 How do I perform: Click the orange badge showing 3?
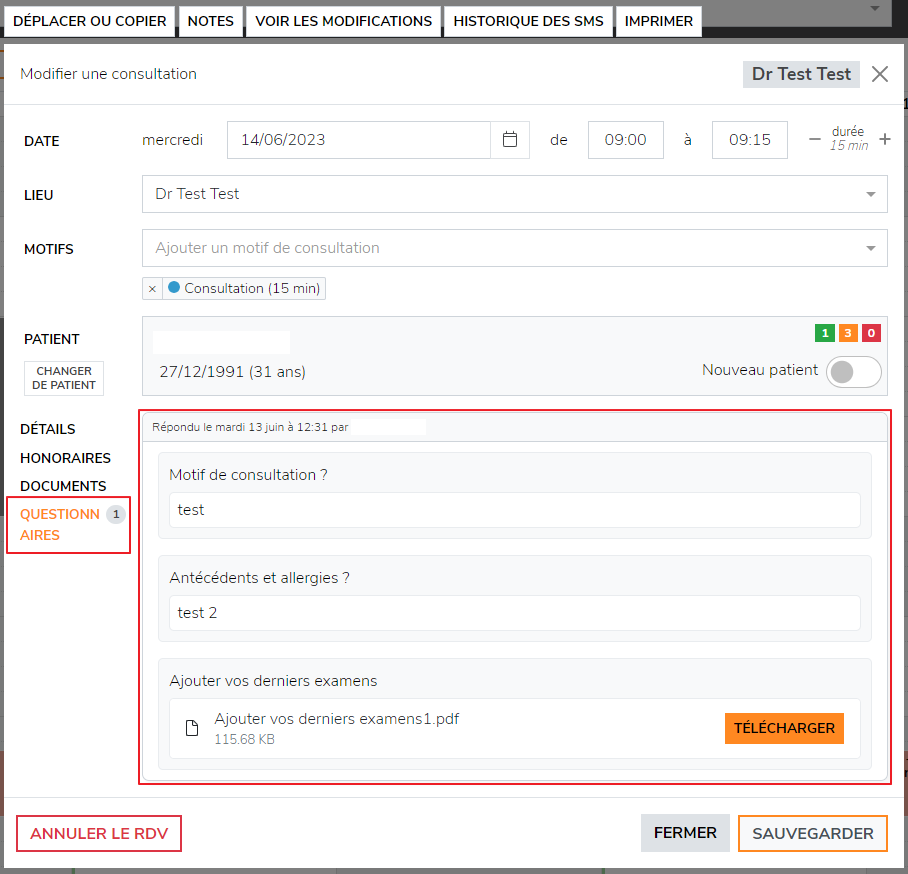pyautogui.click(x=848, y=333)
